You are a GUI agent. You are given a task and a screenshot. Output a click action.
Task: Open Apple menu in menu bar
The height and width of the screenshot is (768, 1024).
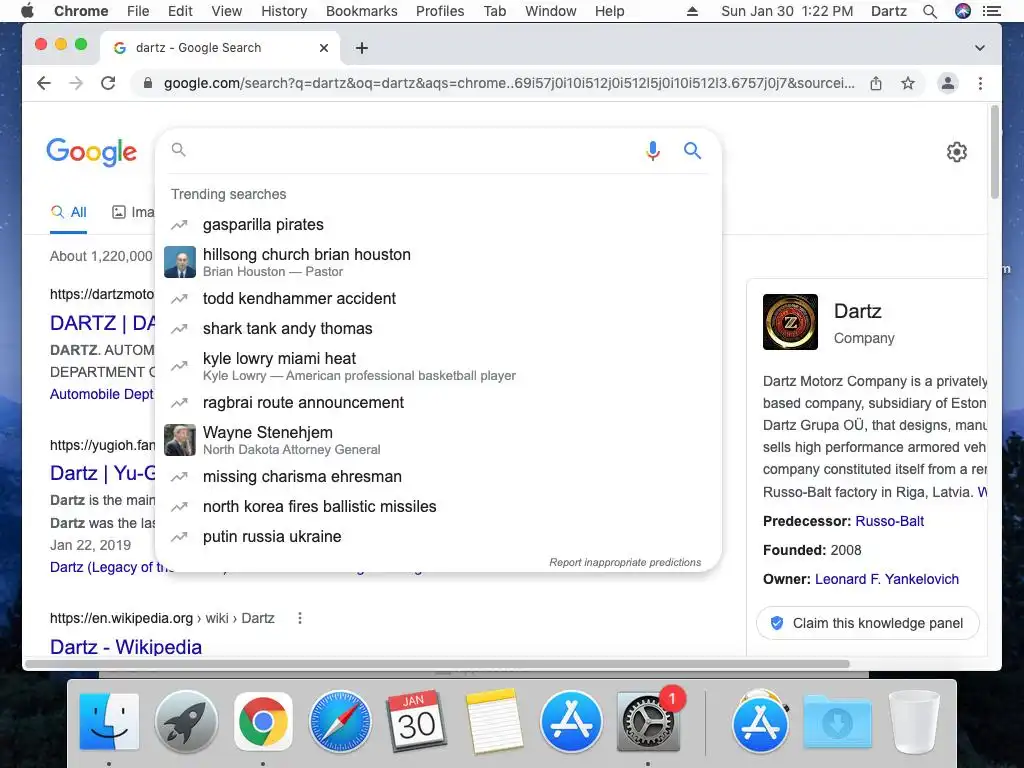(27, 11)
